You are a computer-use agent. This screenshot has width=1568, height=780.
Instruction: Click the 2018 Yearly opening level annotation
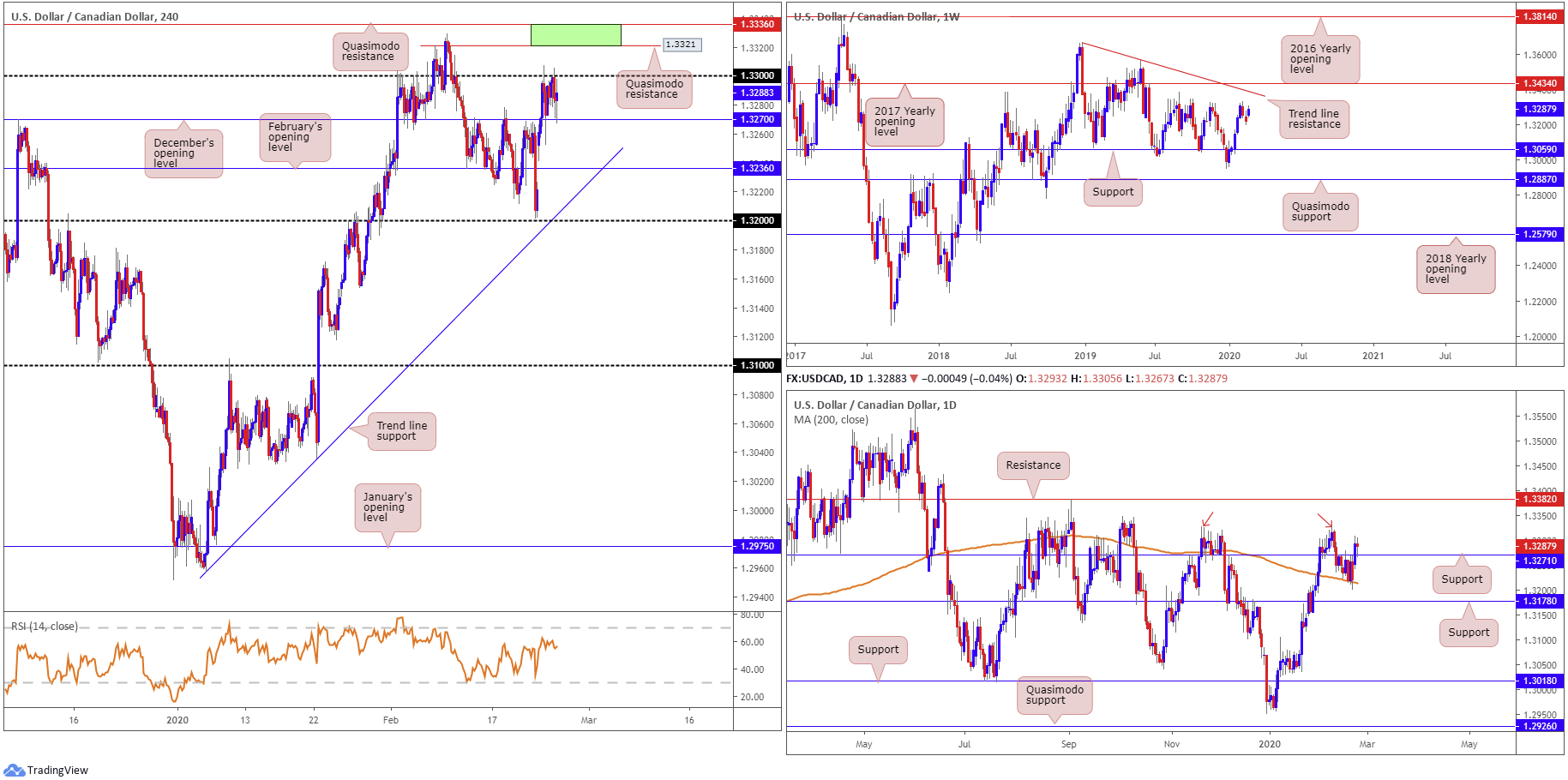tap(1456, 269)
